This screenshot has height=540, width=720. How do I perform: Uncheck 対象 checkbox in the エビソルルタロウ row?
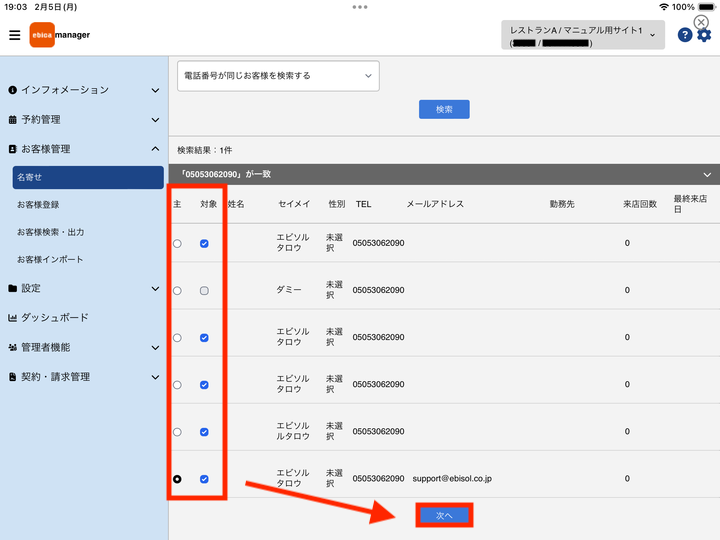(204, 432)
